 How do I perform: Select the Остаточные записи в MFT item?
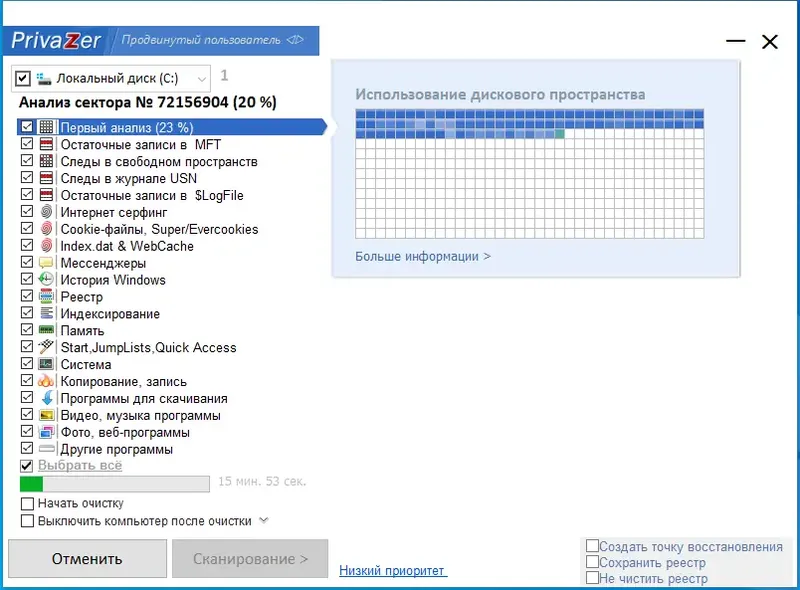coord(141,144)
